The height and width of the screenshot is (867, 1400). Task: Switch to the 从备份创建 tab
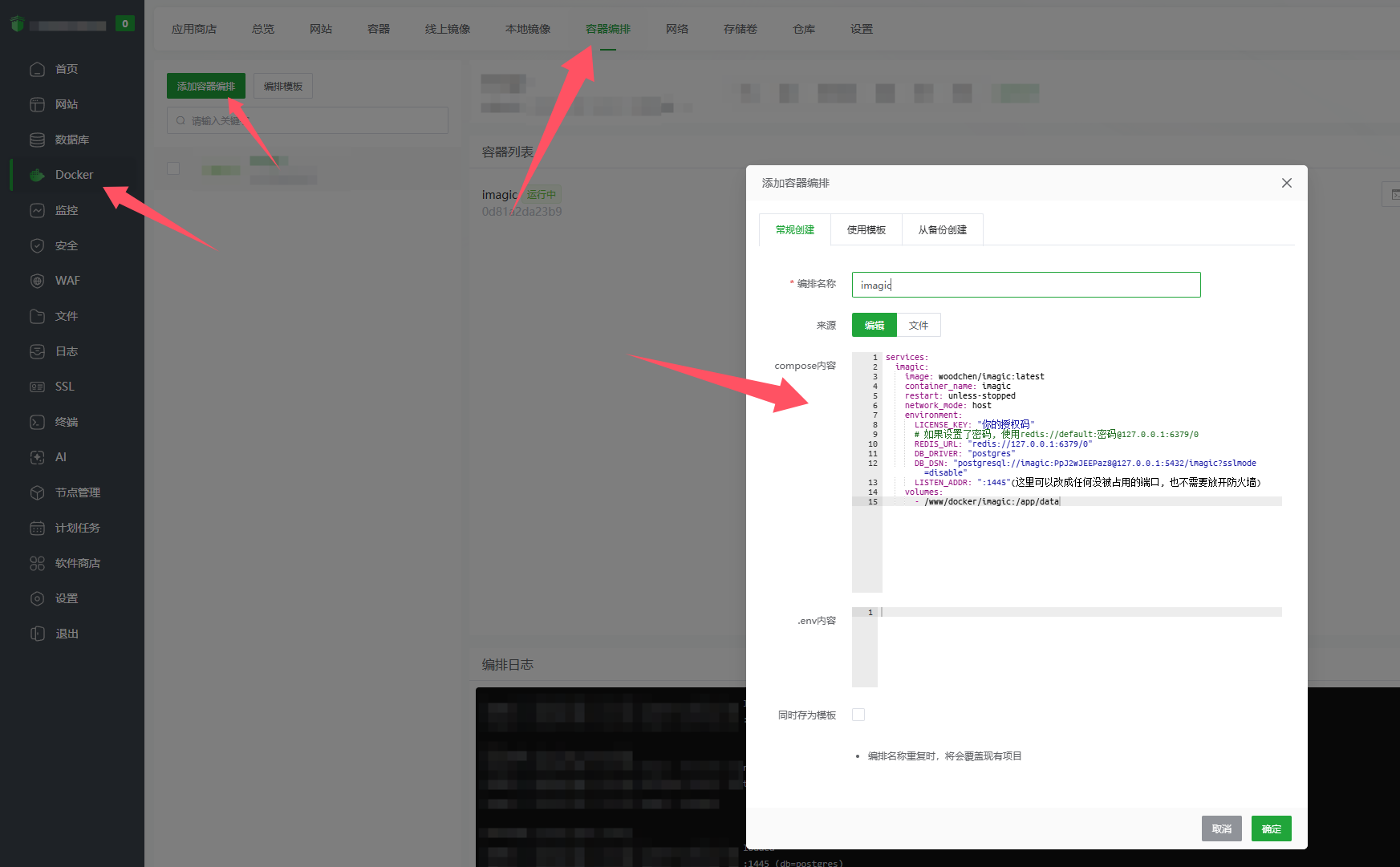coord(943,229)
